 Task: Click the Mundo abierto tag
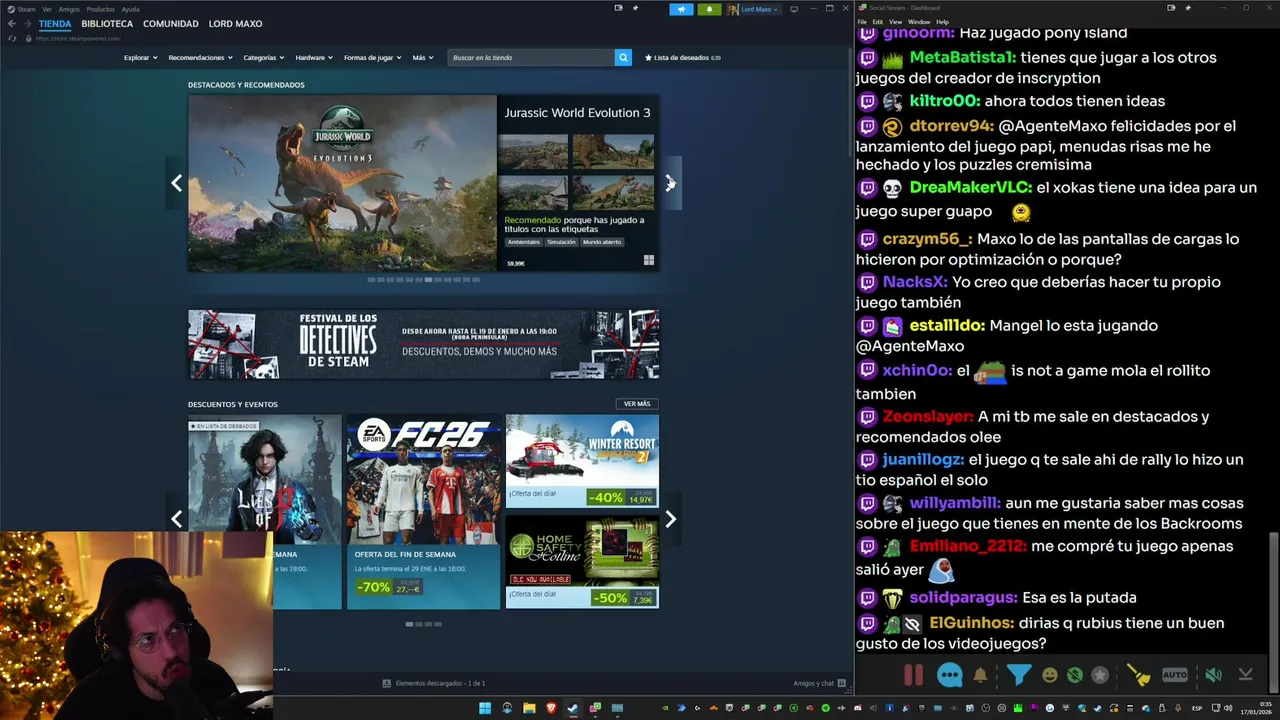pos(602,242)
